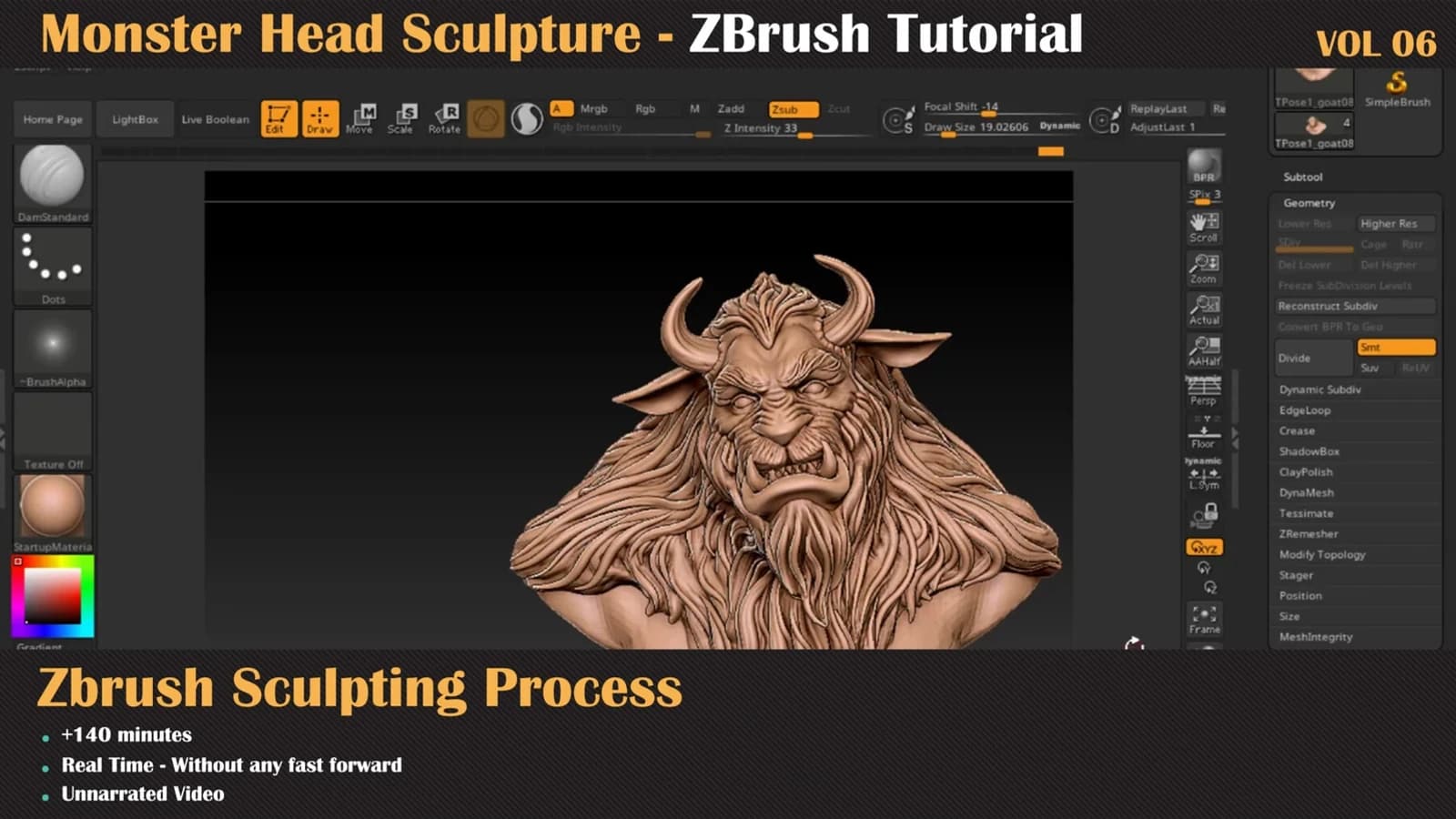This screenshot has width=1456, height=819.
Task: Expand EdgeLoop section
Action: [1305, 410]
